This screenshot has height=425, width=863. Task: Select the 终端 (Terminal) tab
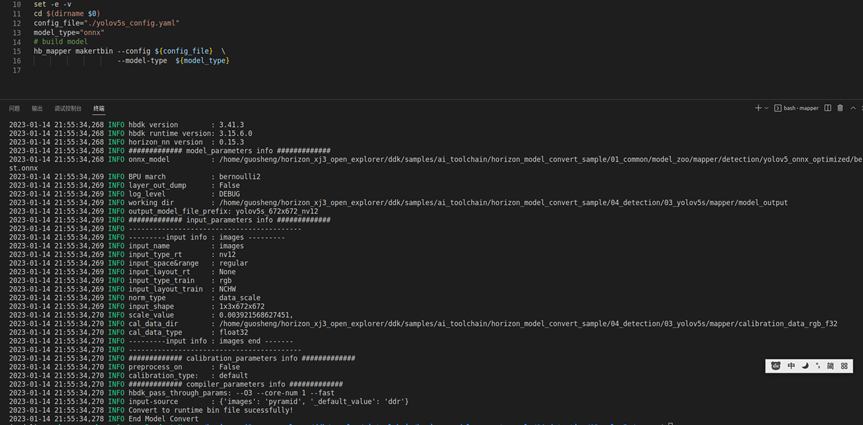(x=98, y=108)
